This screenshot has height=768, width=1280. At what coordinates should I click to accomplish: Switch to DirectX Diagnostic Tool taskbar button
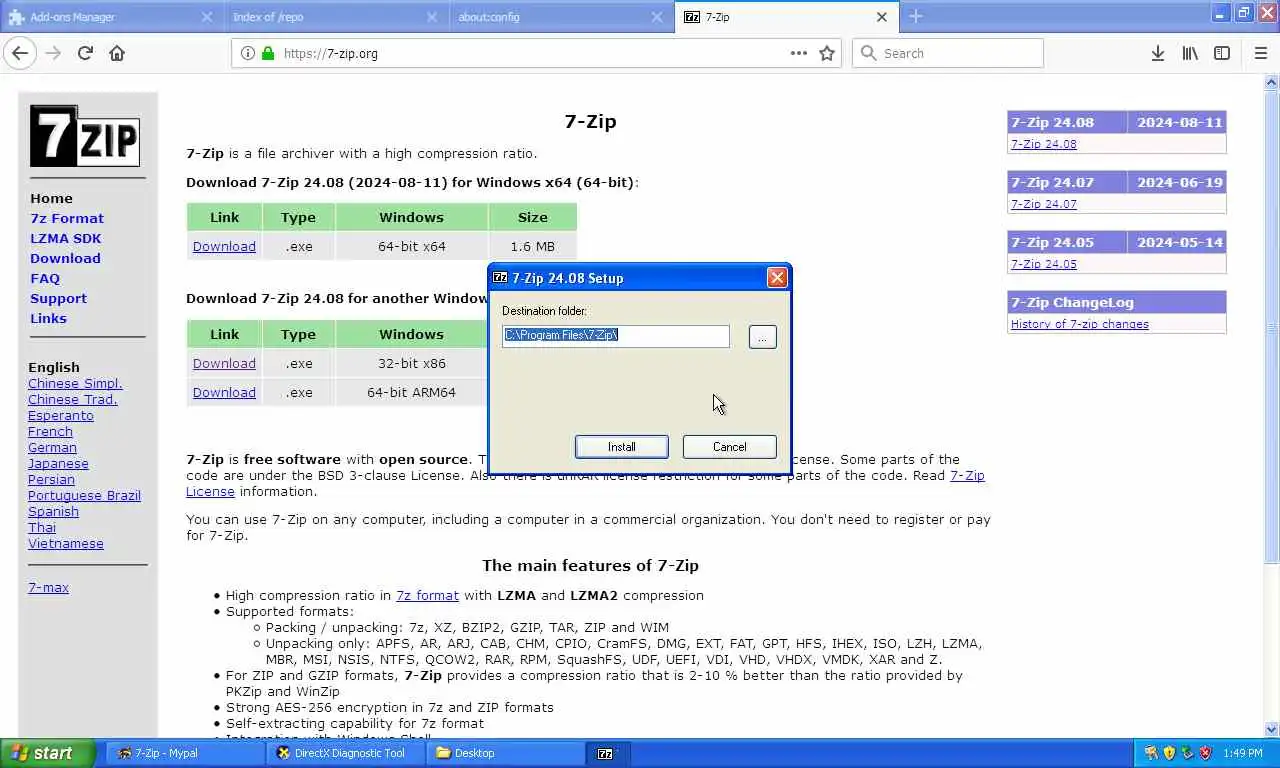[346, 753]
